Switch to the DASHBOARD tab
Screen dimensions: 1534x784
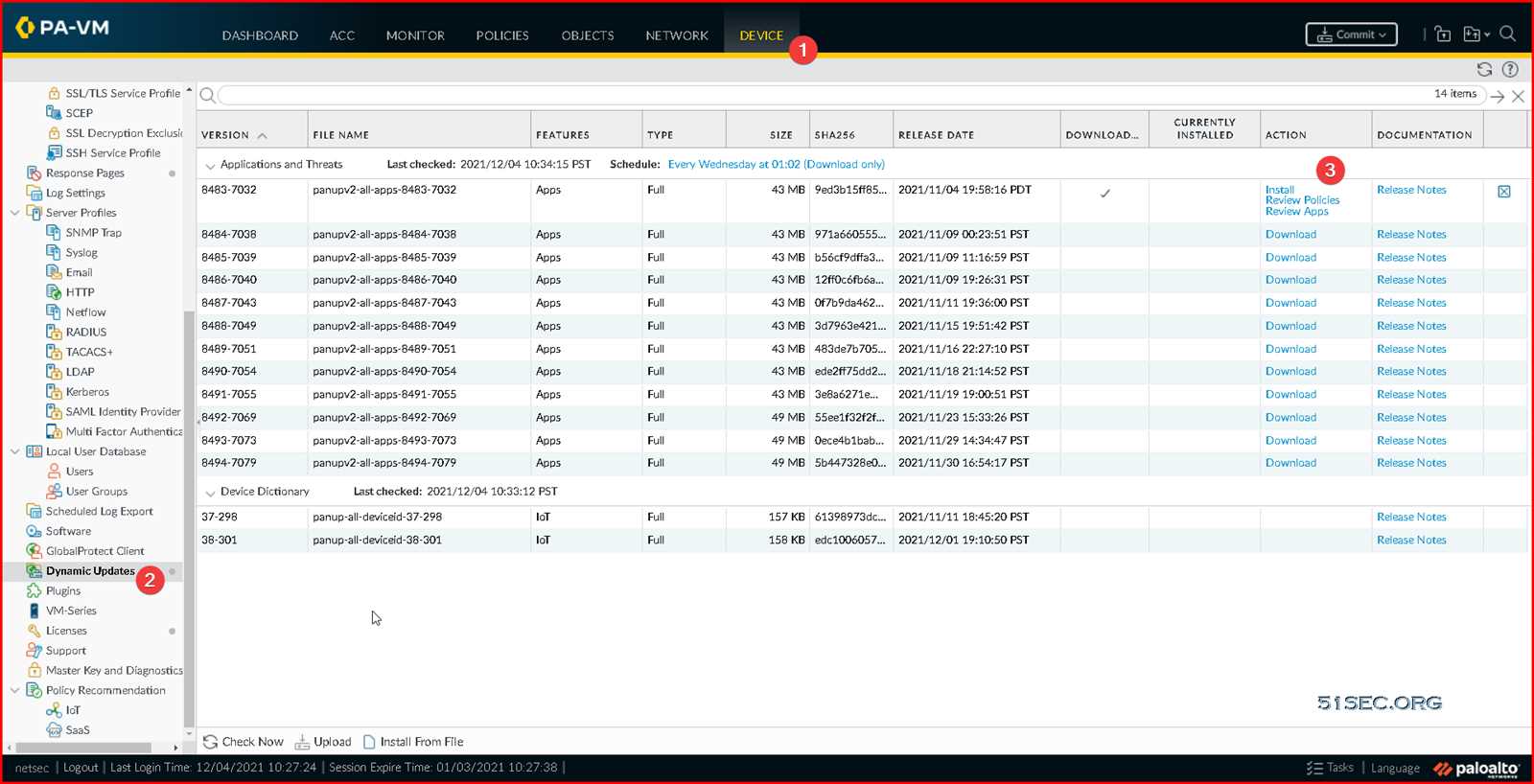[260, 35]
